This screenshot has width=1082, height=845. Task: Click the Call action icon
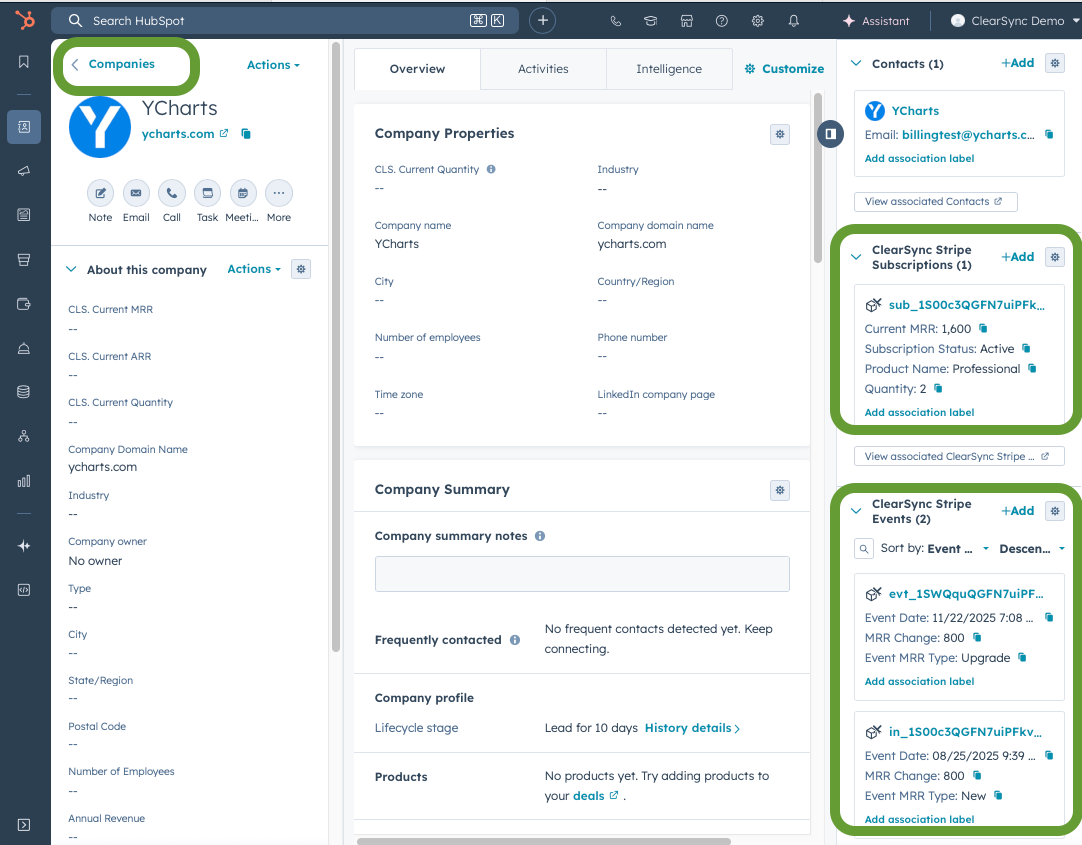point(172,193)
